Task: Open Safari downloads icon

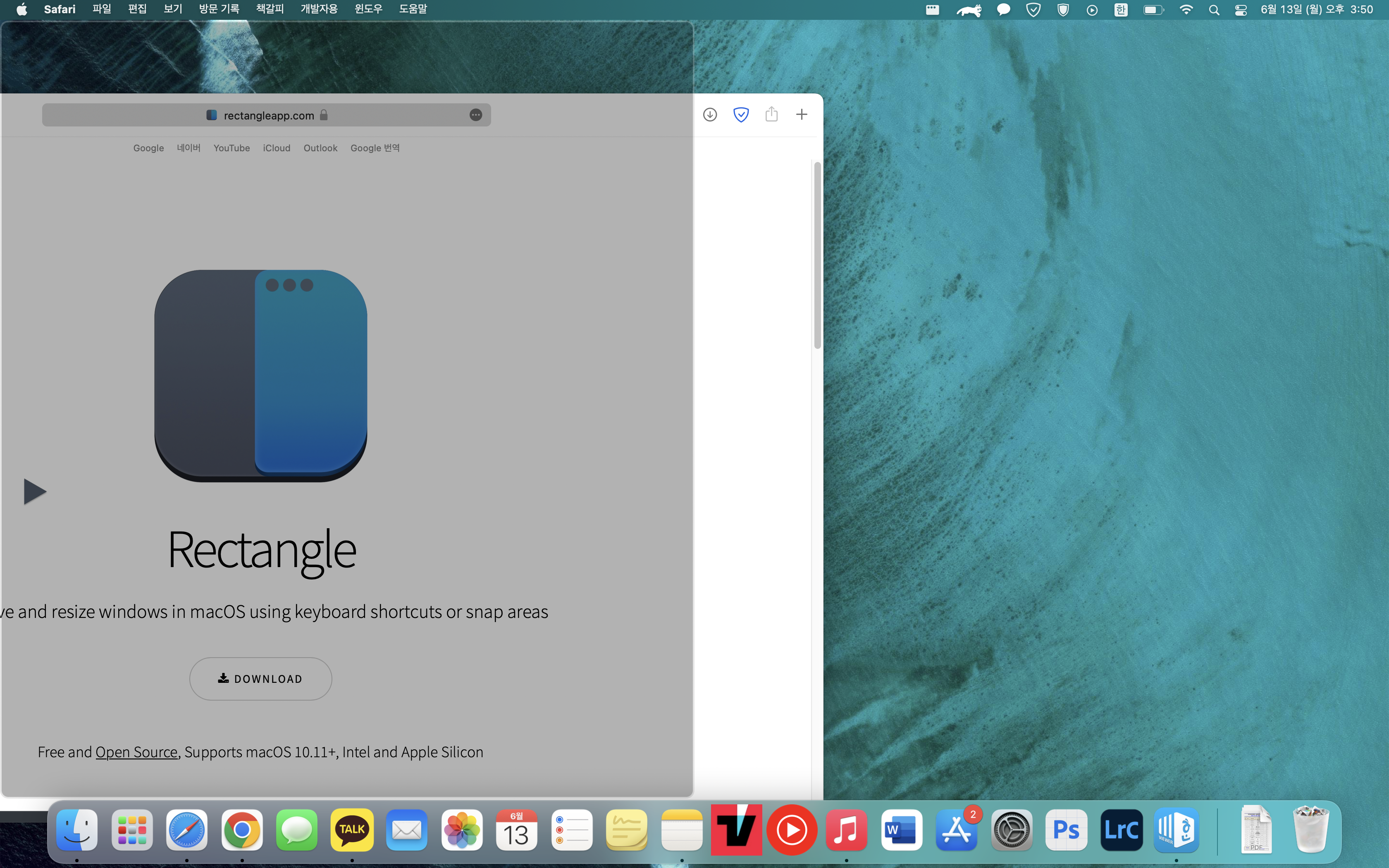Action: point(710,115)
